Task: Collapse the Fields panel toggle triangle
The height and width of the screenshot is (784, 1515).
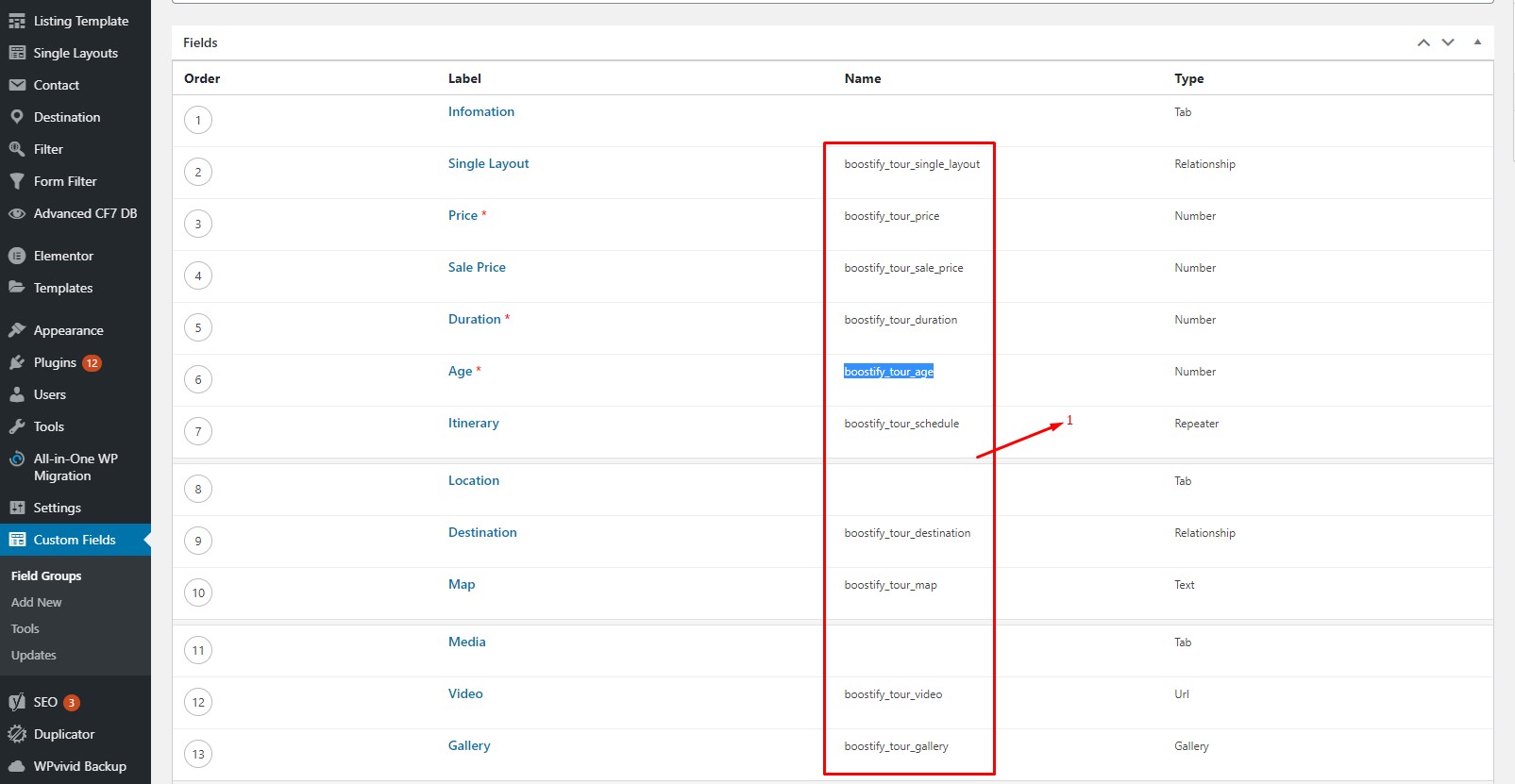Action: 1477,42
